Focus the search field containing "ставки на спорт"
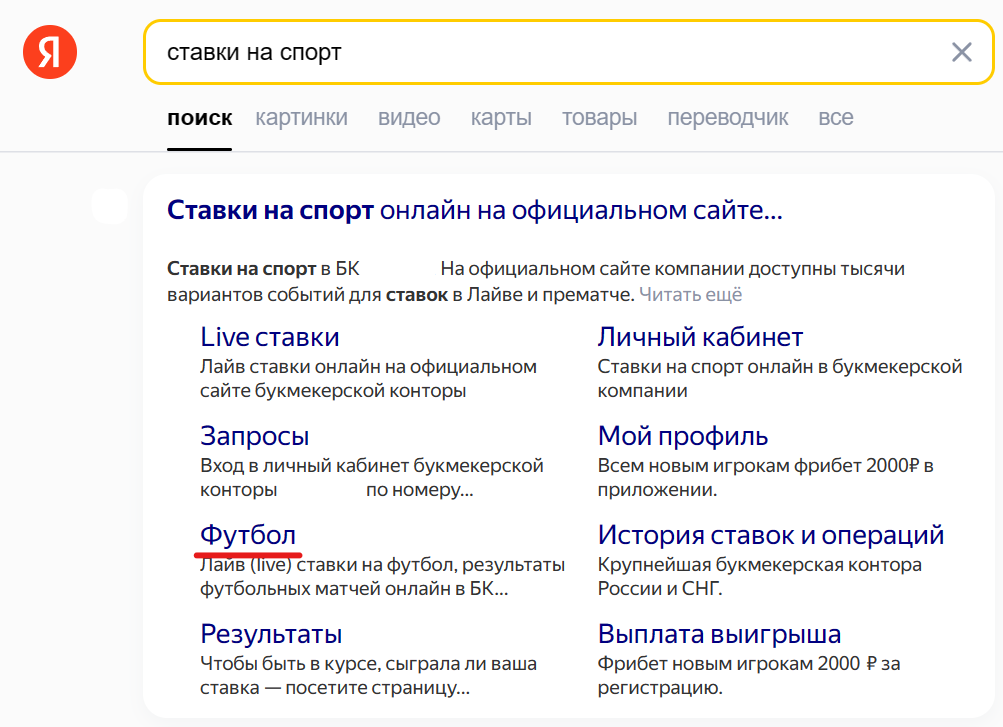Viewport: 1003px width, 727px height. coord(569,52)
